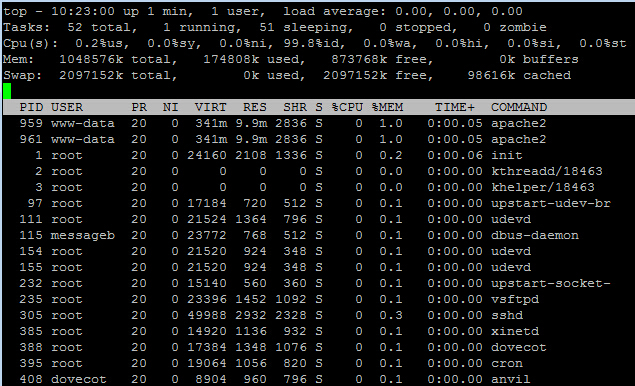Image resolution: width=635 pixels, height=386 pixels.
Task: Click the udevd command for PID 111
Action: (x=511, y=220)
